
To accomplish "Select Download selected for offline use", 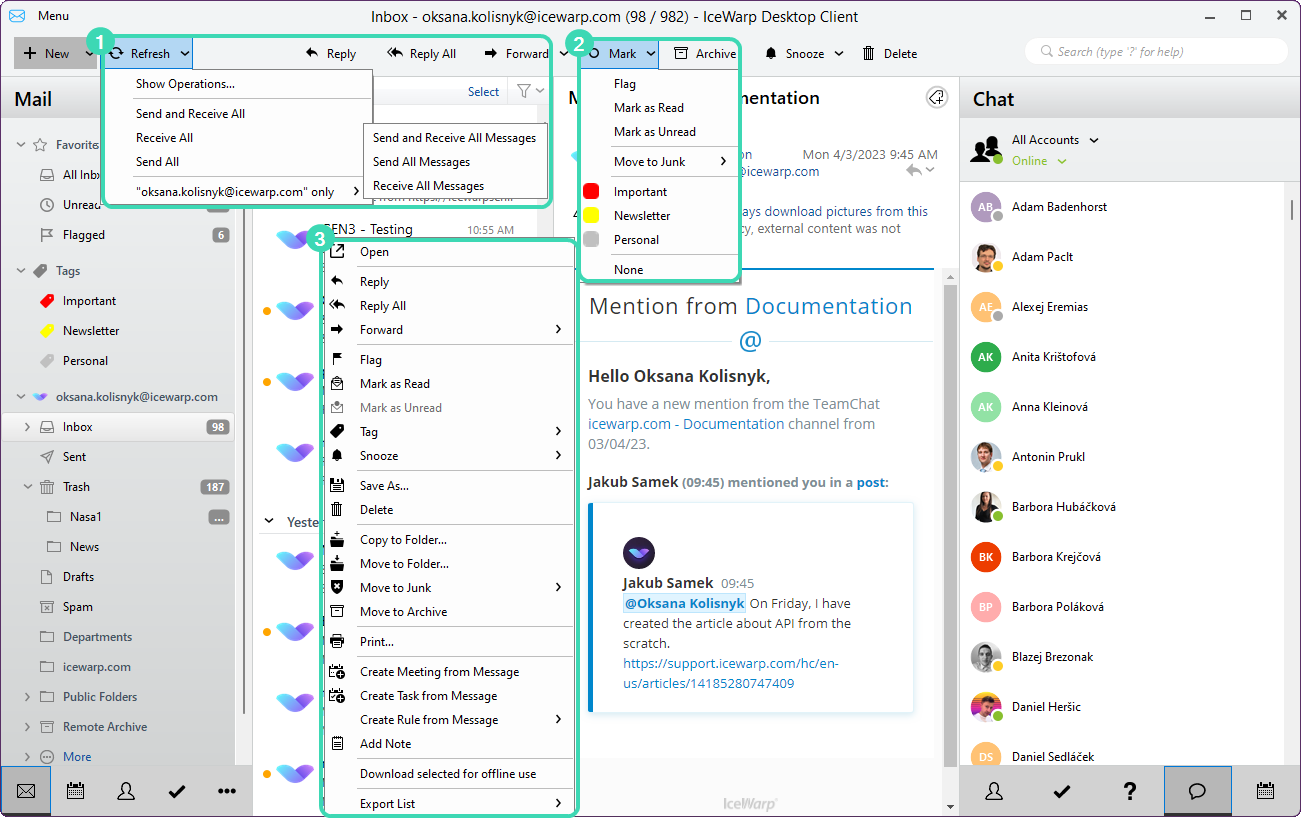I will pos(449,774).
